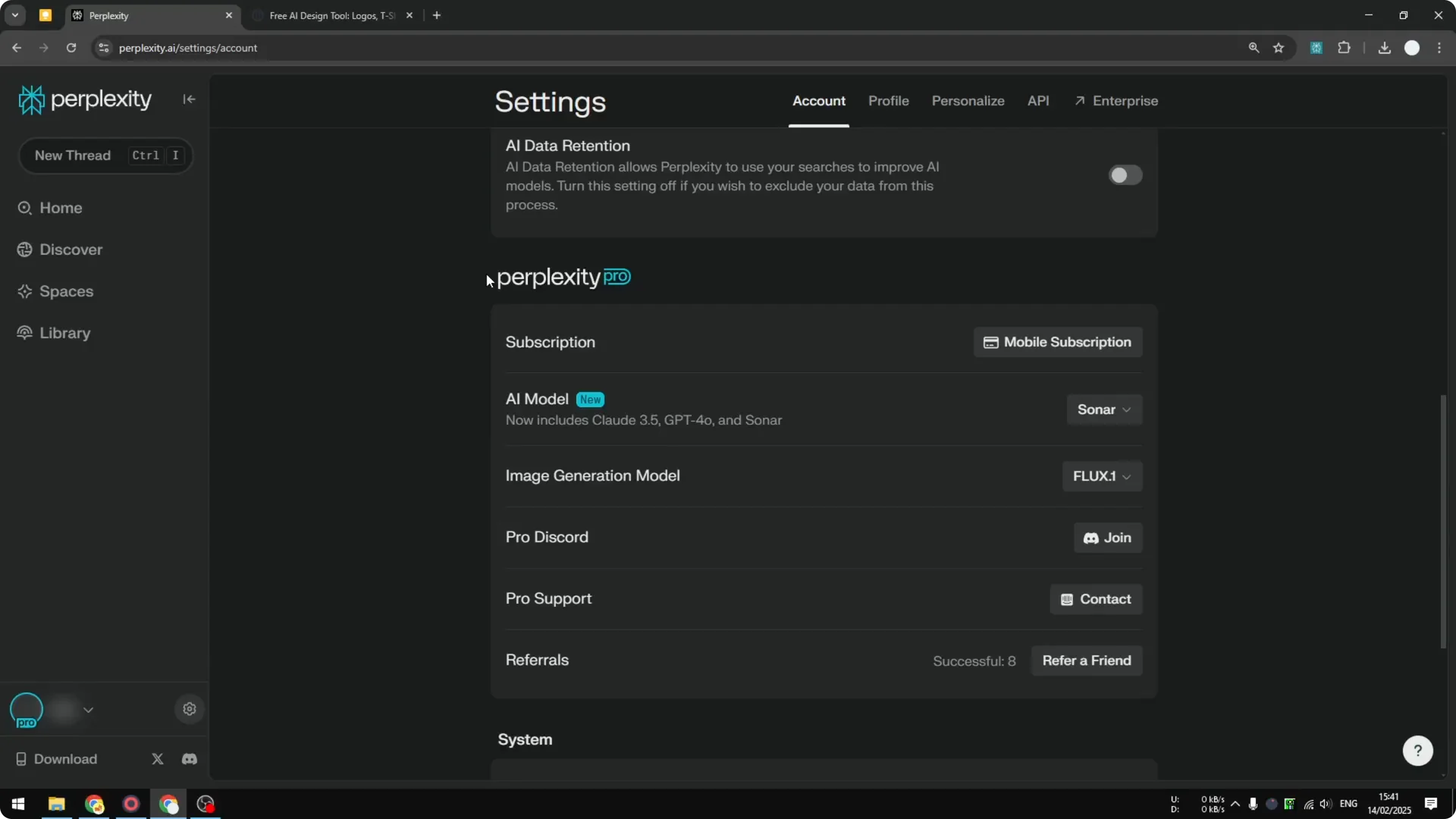Open Home from the Perplexity sidebar
Viewport: 1456px width, 819px height.
pyautogui.click(x=61, y=208)
